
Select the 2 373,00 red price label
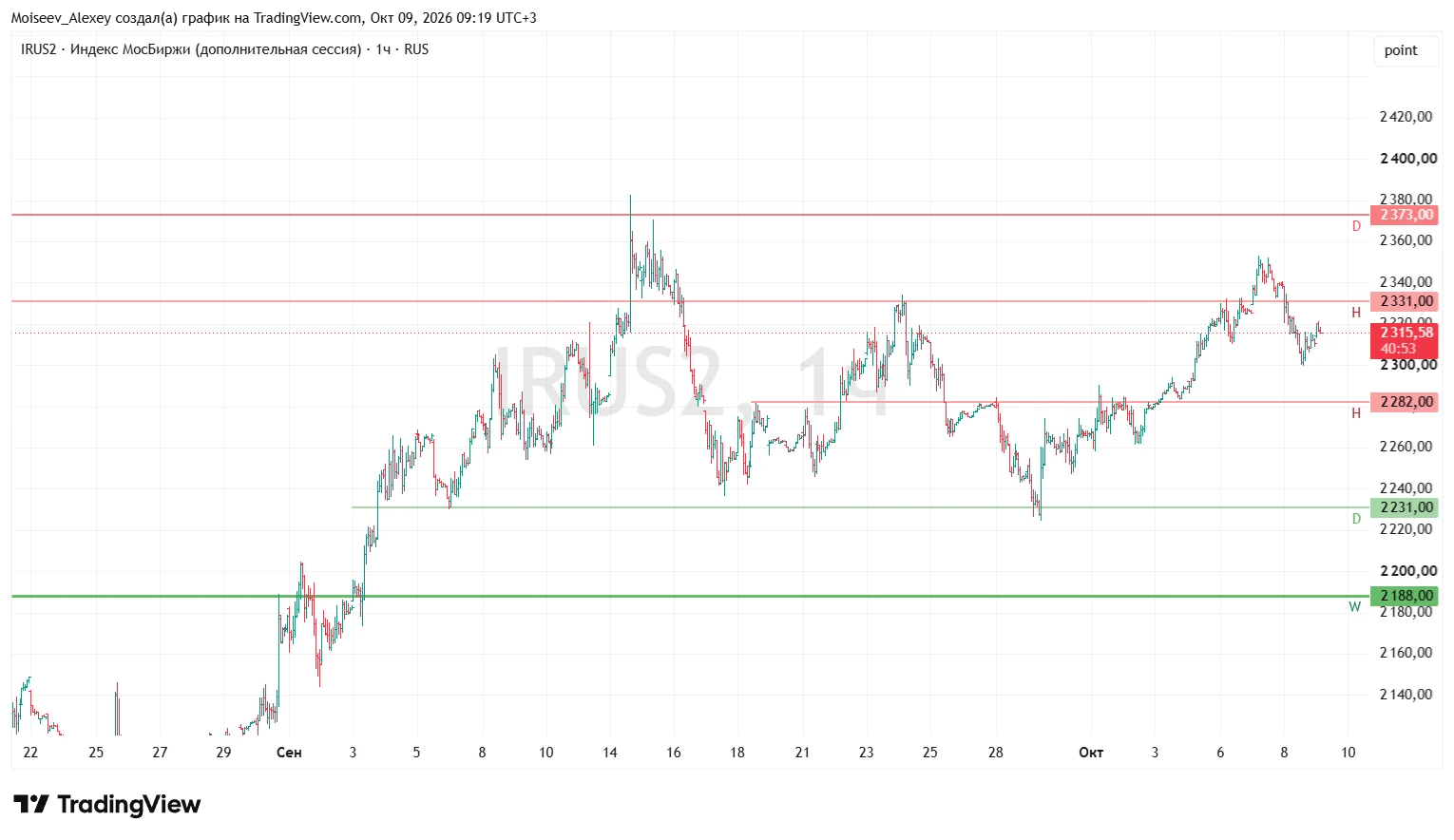point(1405,215)
